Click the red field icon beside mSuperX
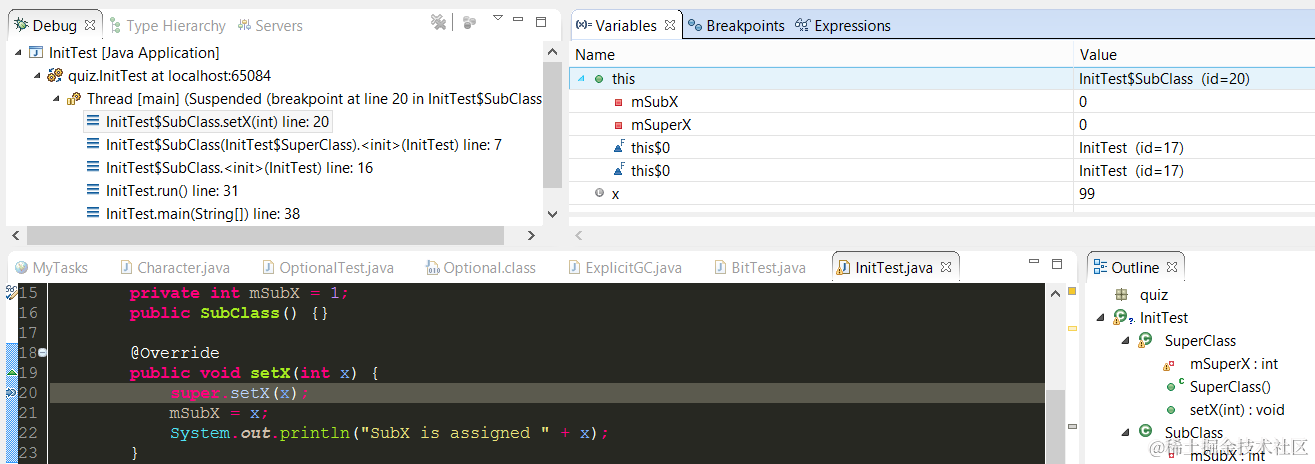 619,125
